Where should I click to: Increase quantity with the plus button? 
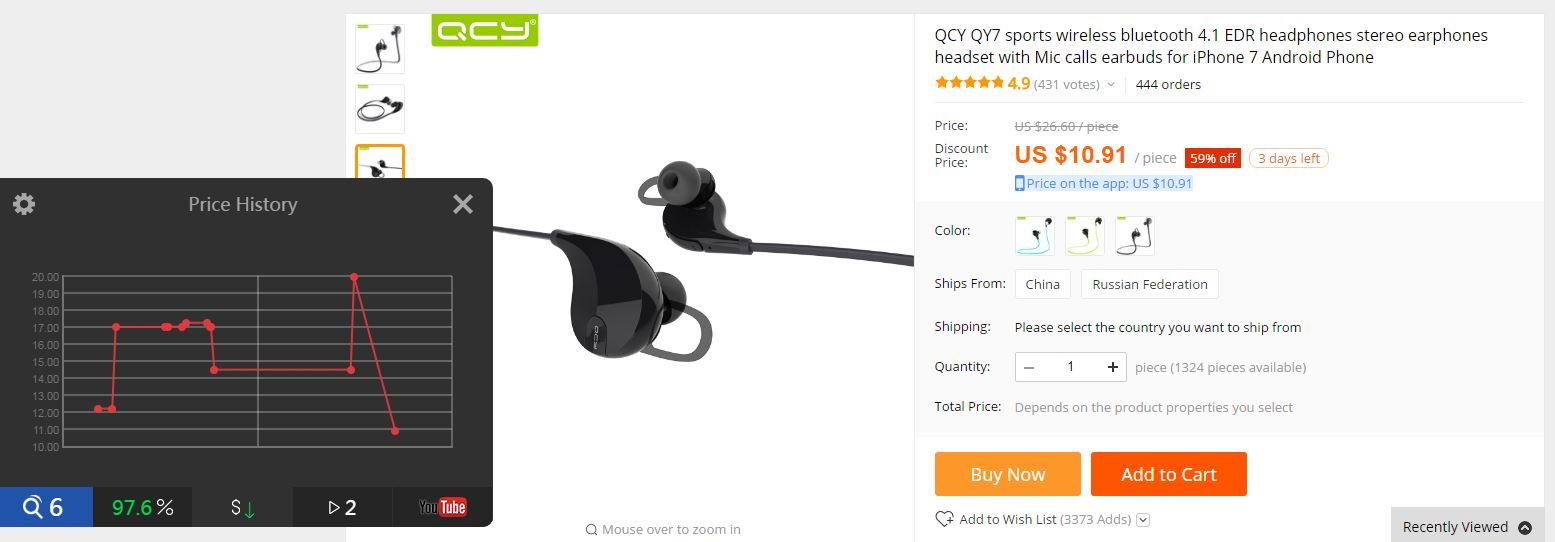tap(1112, 367)
